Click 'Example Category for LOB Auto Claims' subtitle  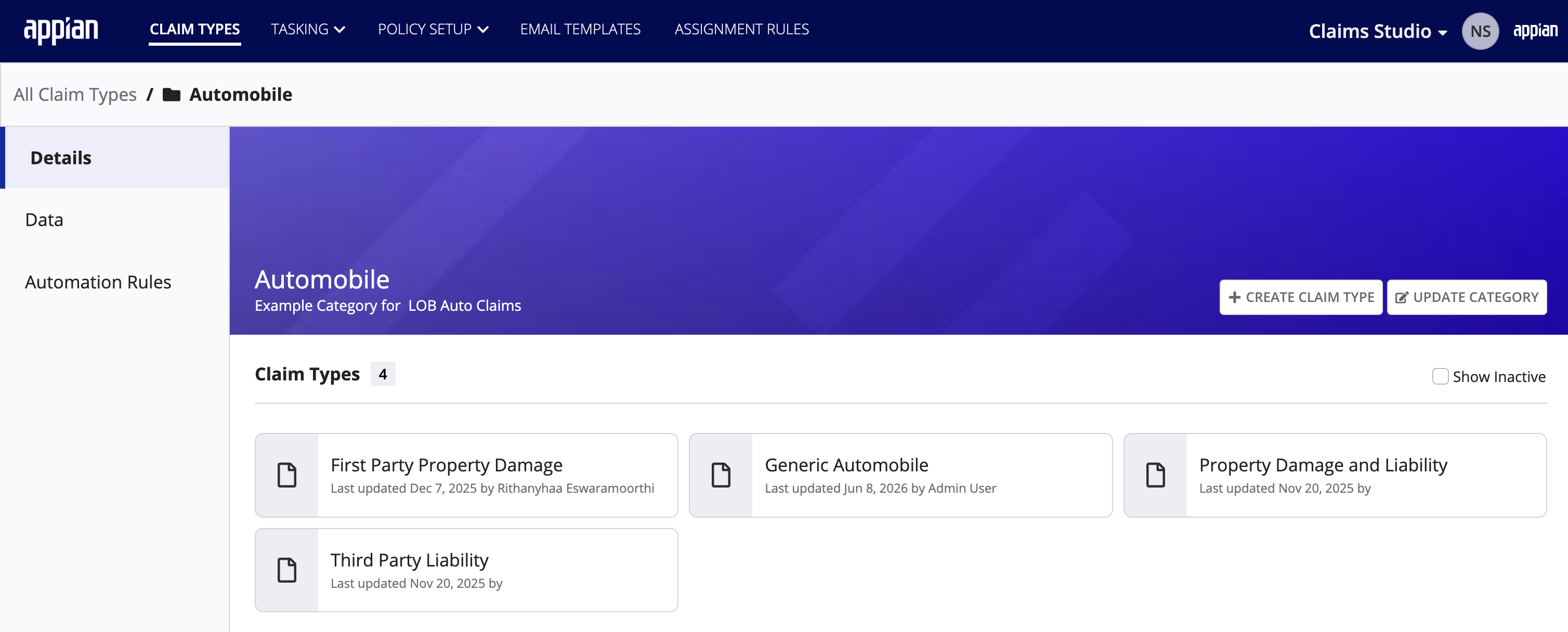tap(388, 306)
